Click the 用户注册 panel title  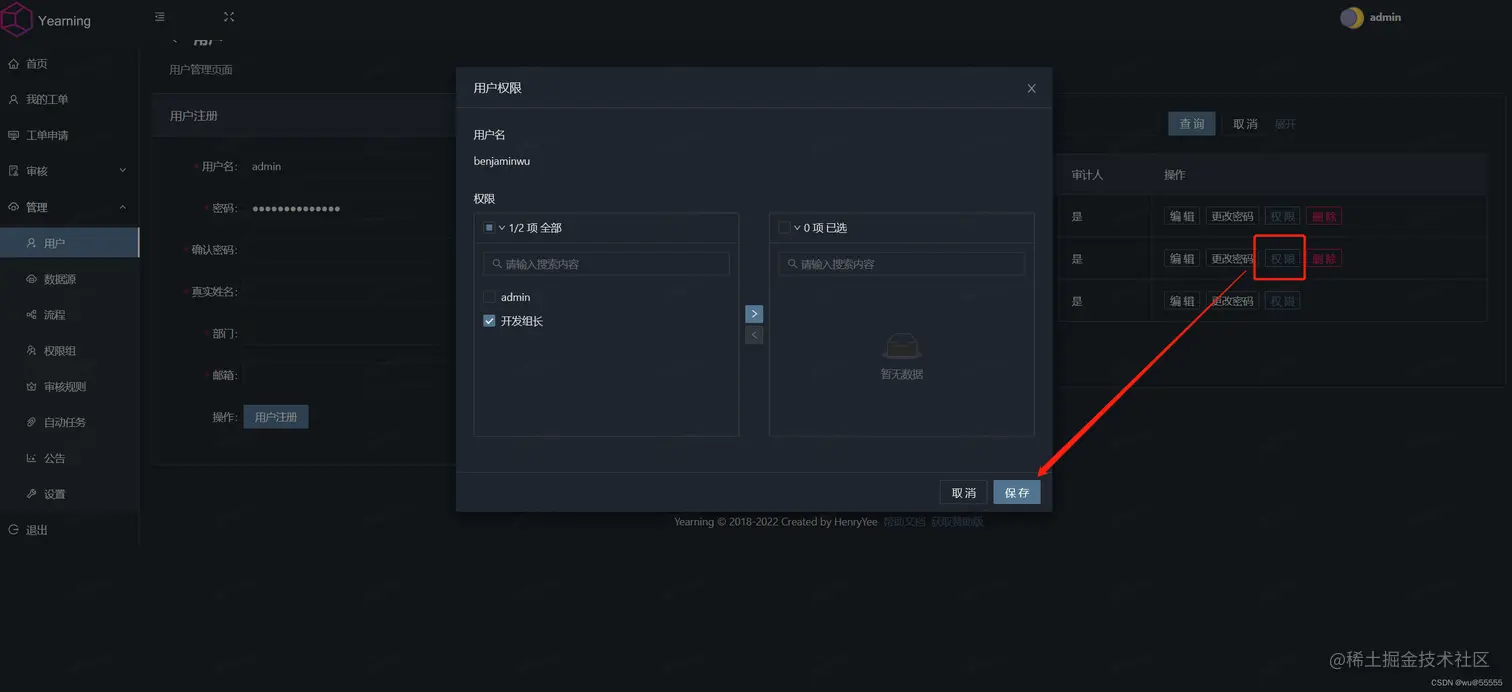(194, 116)
